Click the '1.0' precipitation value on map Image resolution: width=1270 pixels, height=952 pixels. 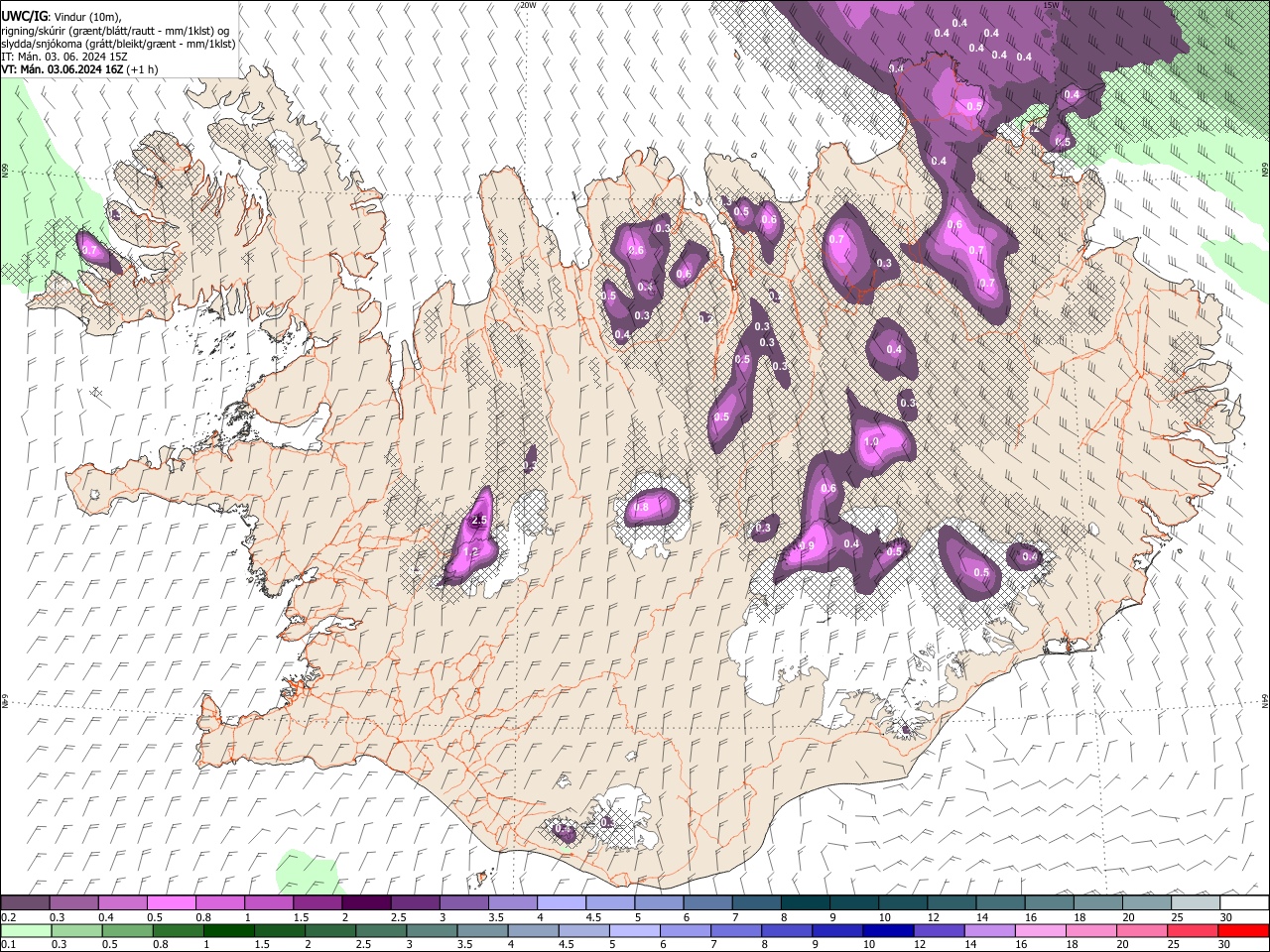click(x=872, y=441)
